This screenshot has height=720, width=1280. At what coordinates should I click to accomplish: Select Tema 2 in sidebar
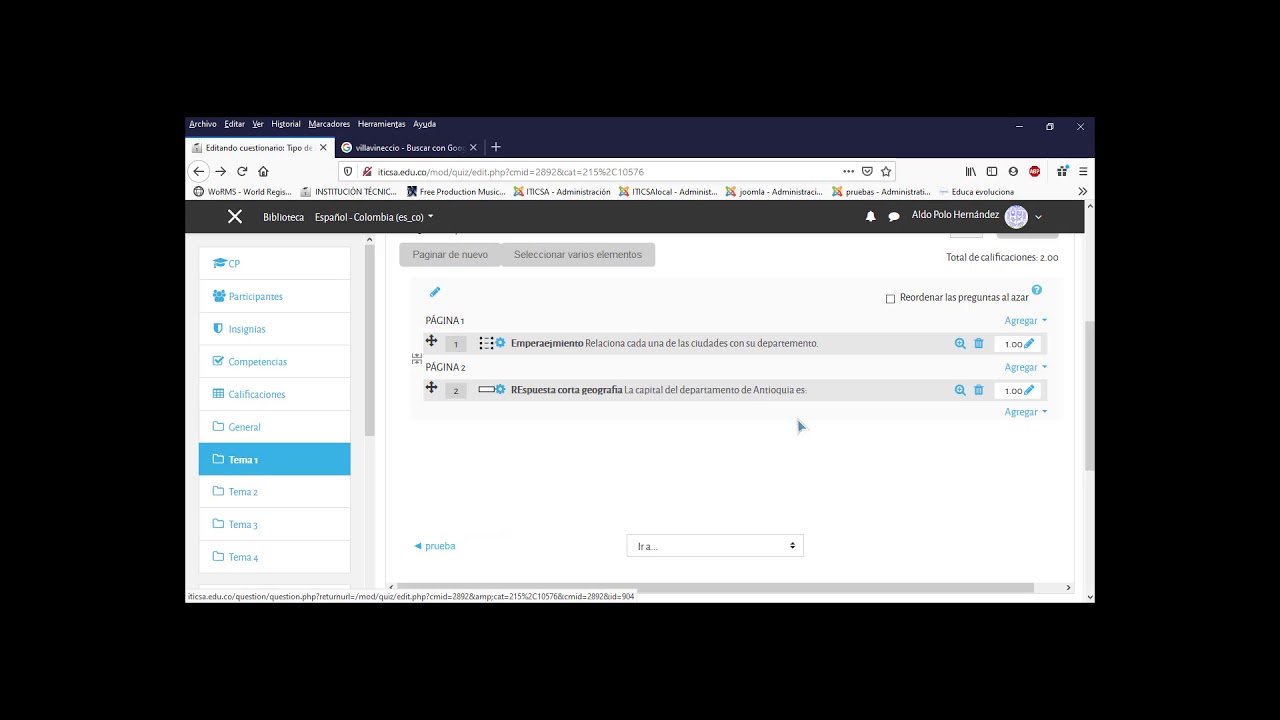[x=274, y=492]
